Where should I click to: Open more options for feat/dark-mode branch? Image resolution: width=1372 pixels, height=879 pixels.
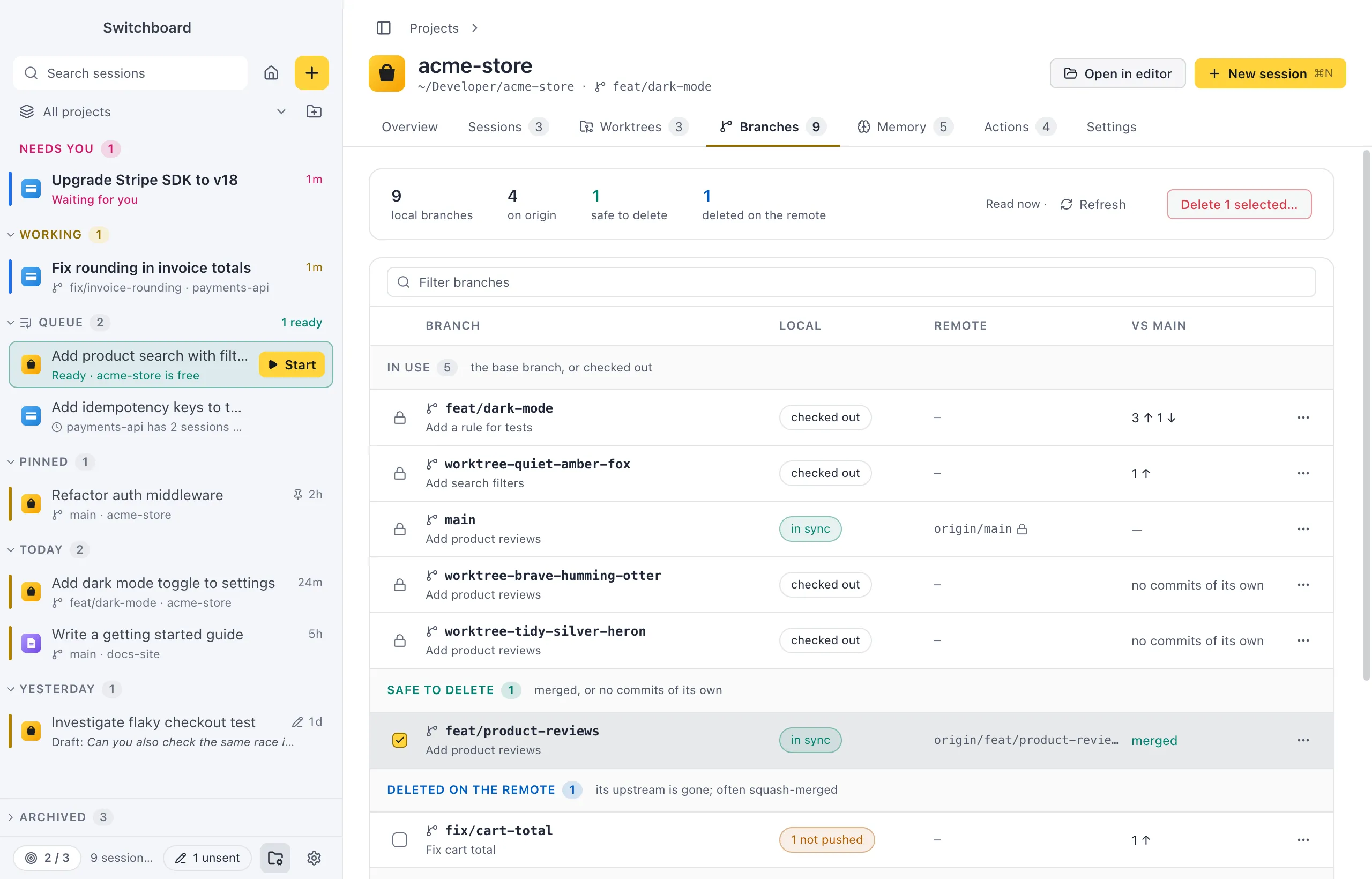[1303, 418]
